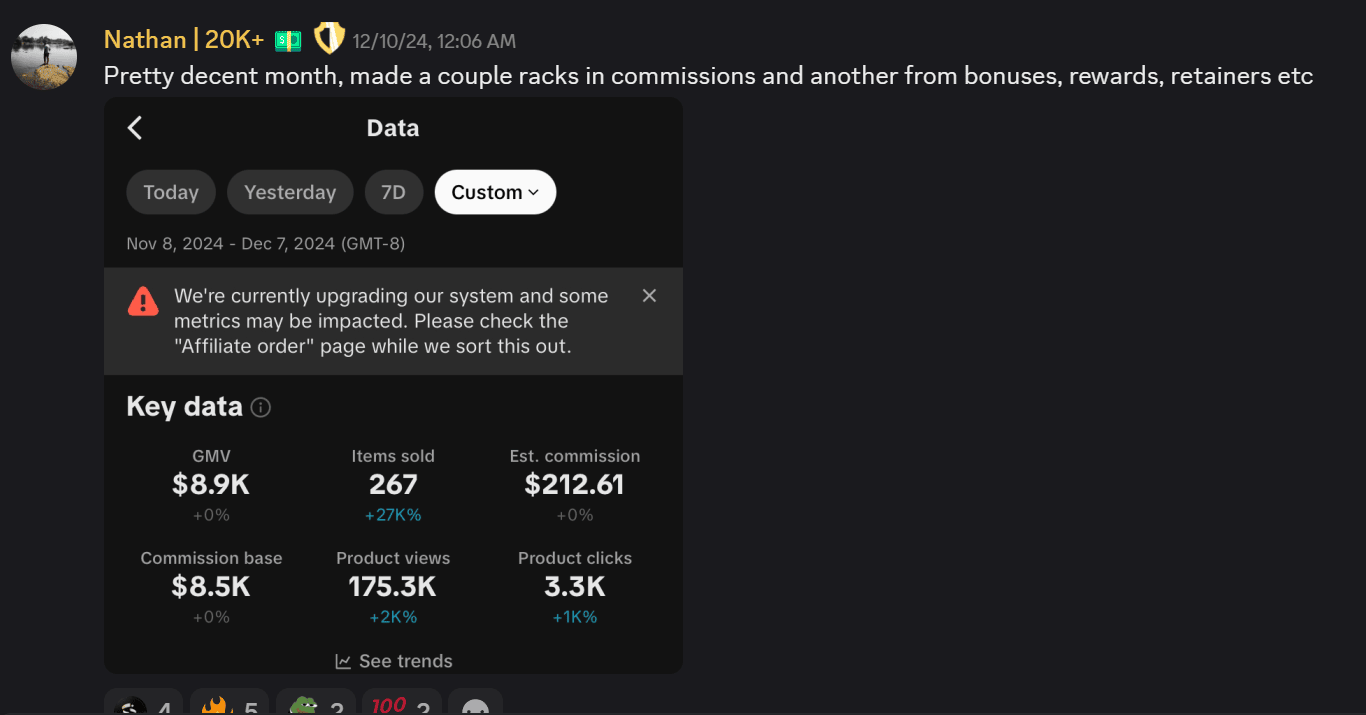Click the shield badge next to username
The width and height of the screenshot is (1366, 715).
click(x=329, y=40)
